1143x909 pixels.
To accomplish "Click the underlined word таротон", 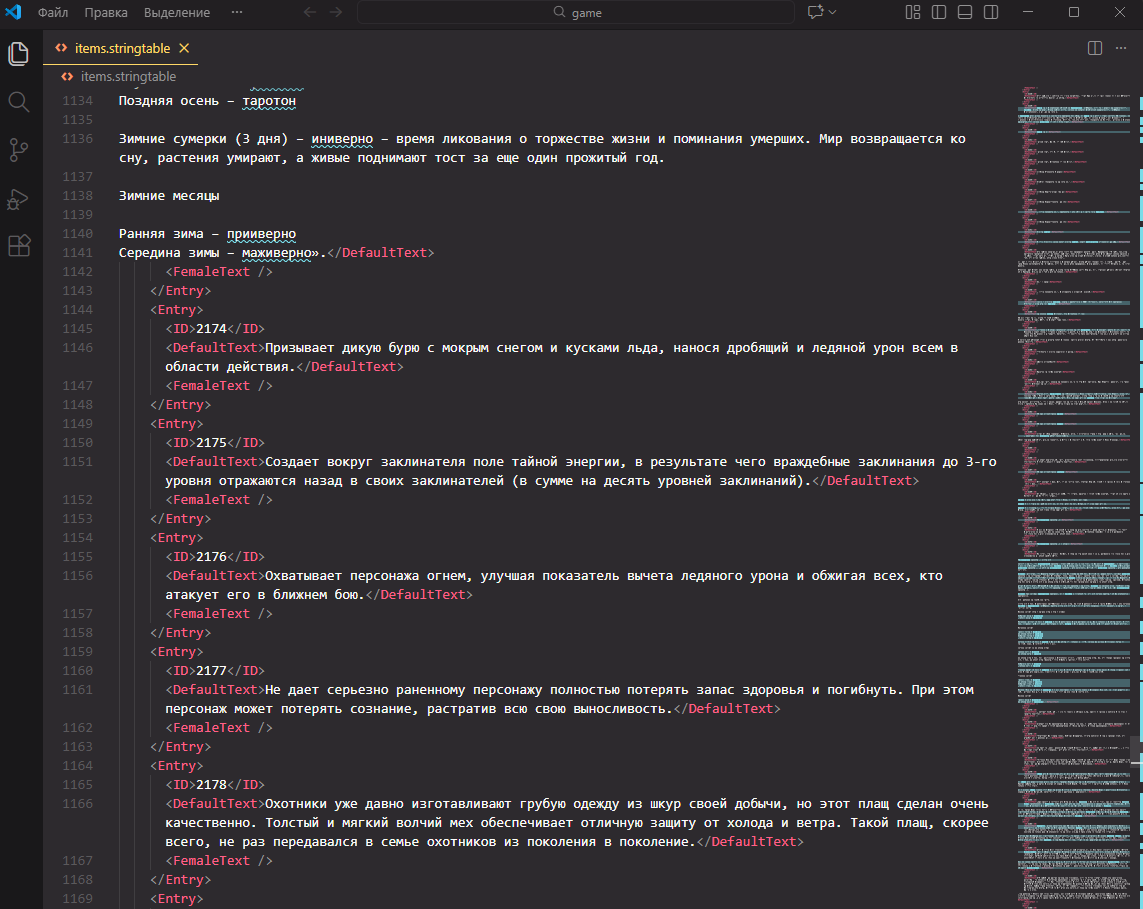I will pyautogui.click(x=269, y=101).
